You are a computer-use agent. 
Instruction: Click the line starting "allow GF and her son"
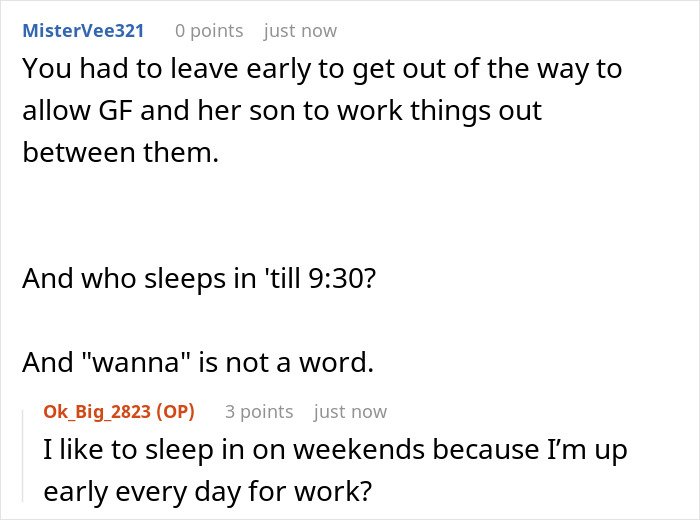pyautogui.click(x=282, y=110)
